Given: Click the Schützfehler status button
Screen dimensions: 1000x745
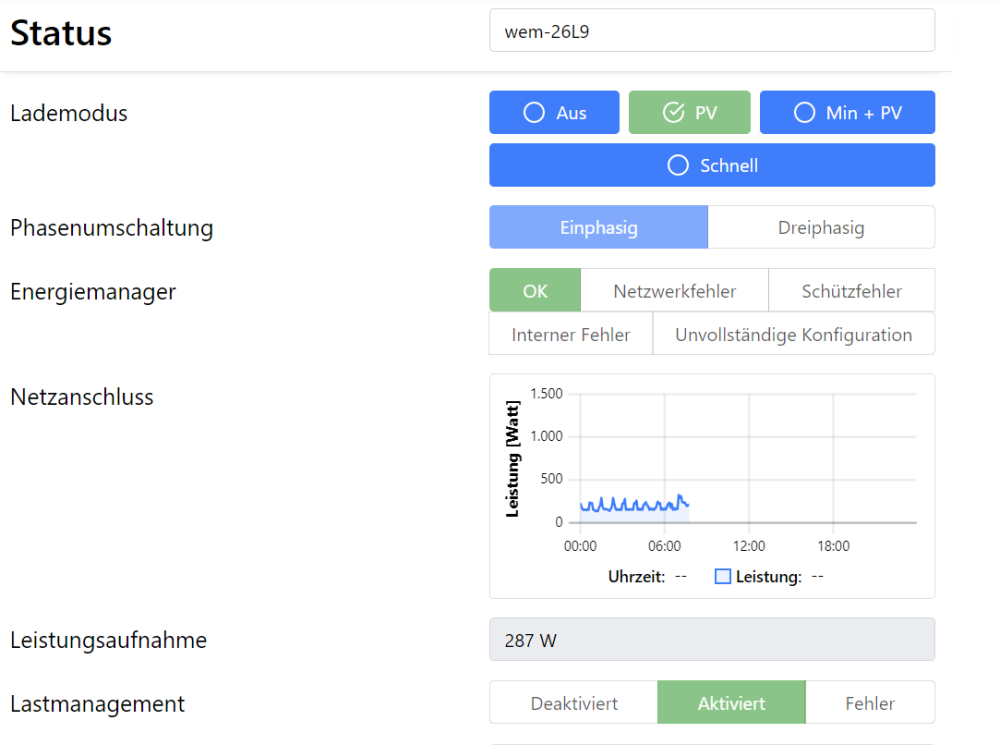Looking at the screenshot, I should point(851,291).
